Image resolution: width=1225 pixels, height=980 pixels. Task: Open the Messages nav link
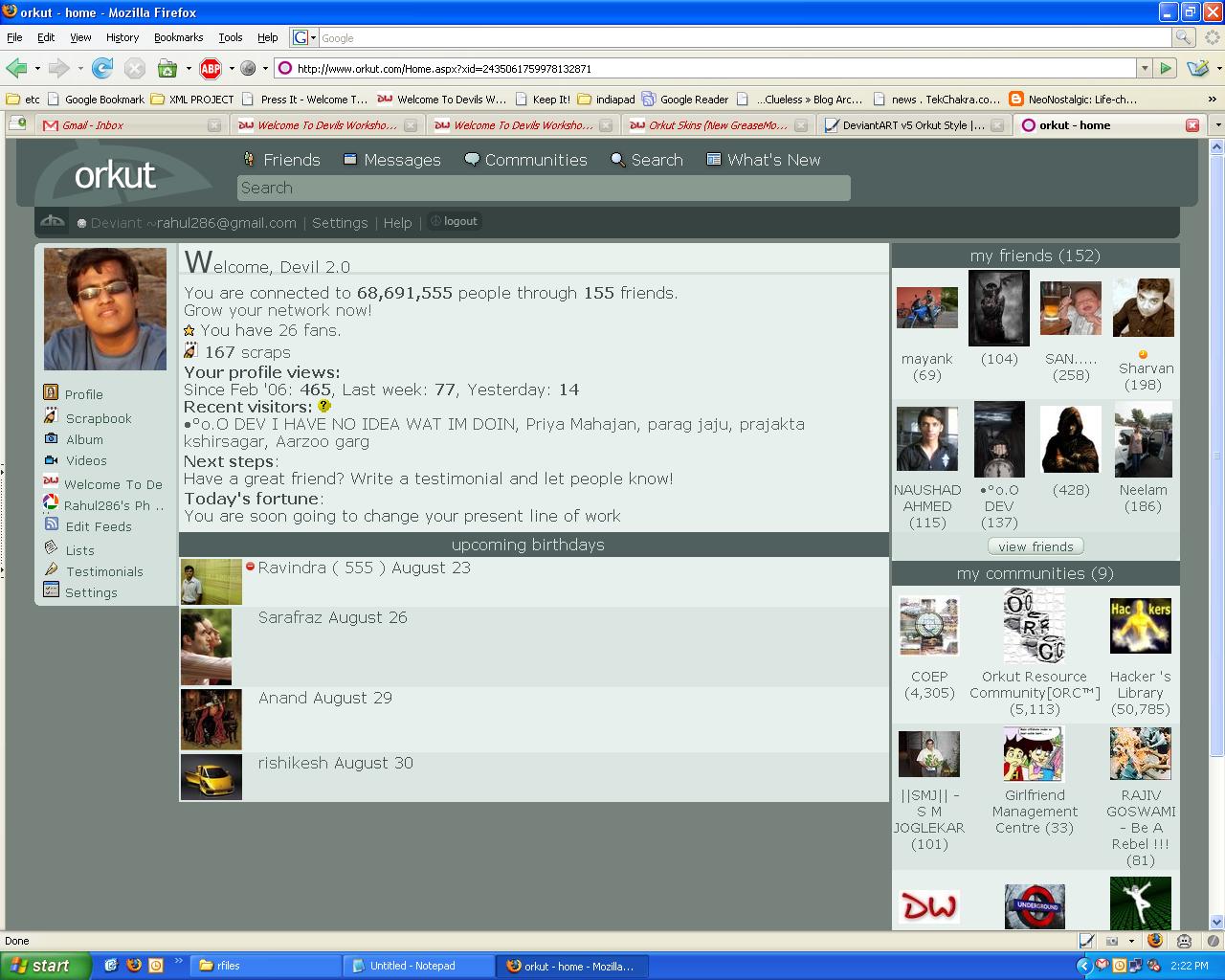(392, 160)
